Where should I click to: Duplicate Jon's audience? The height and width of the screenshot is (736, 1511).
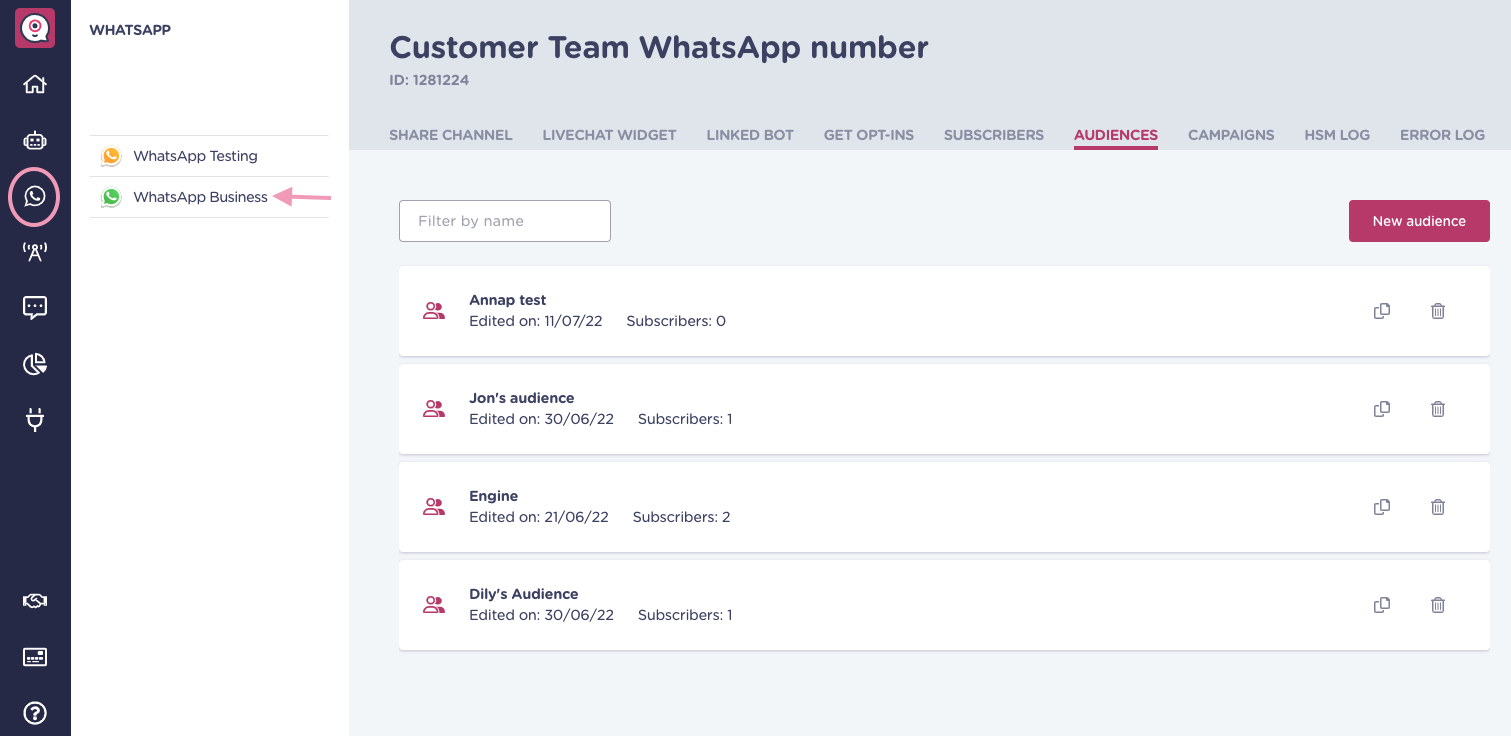click(x=1382, y=409)
